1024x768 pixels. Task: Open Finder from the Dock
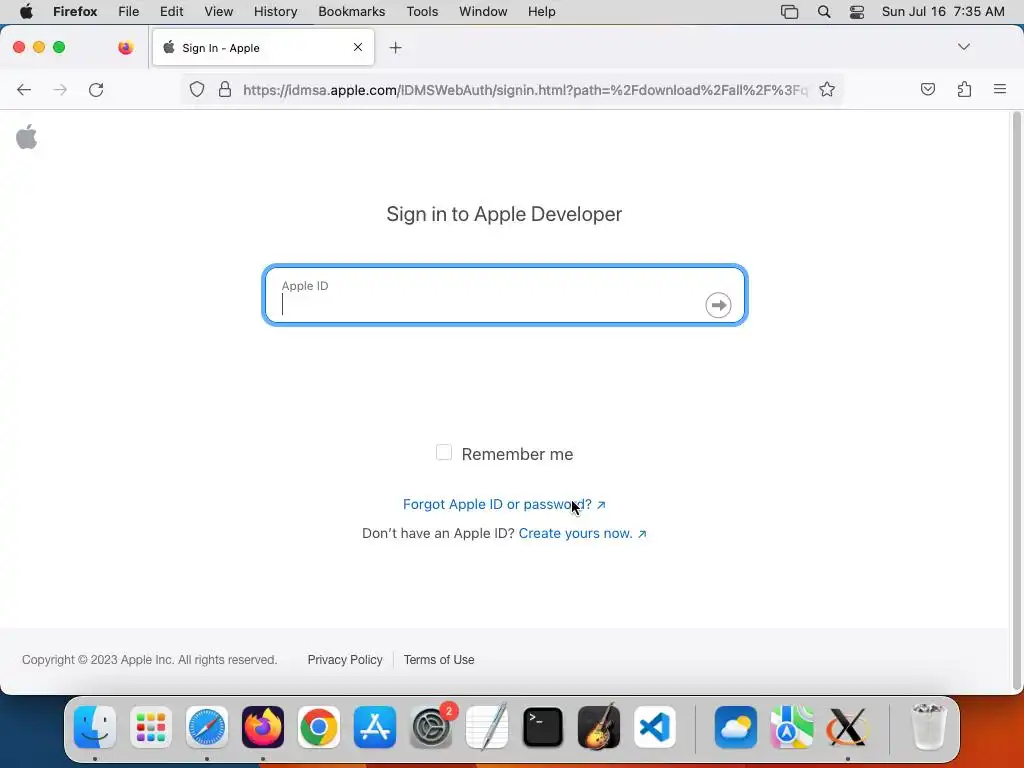[95, 727]
